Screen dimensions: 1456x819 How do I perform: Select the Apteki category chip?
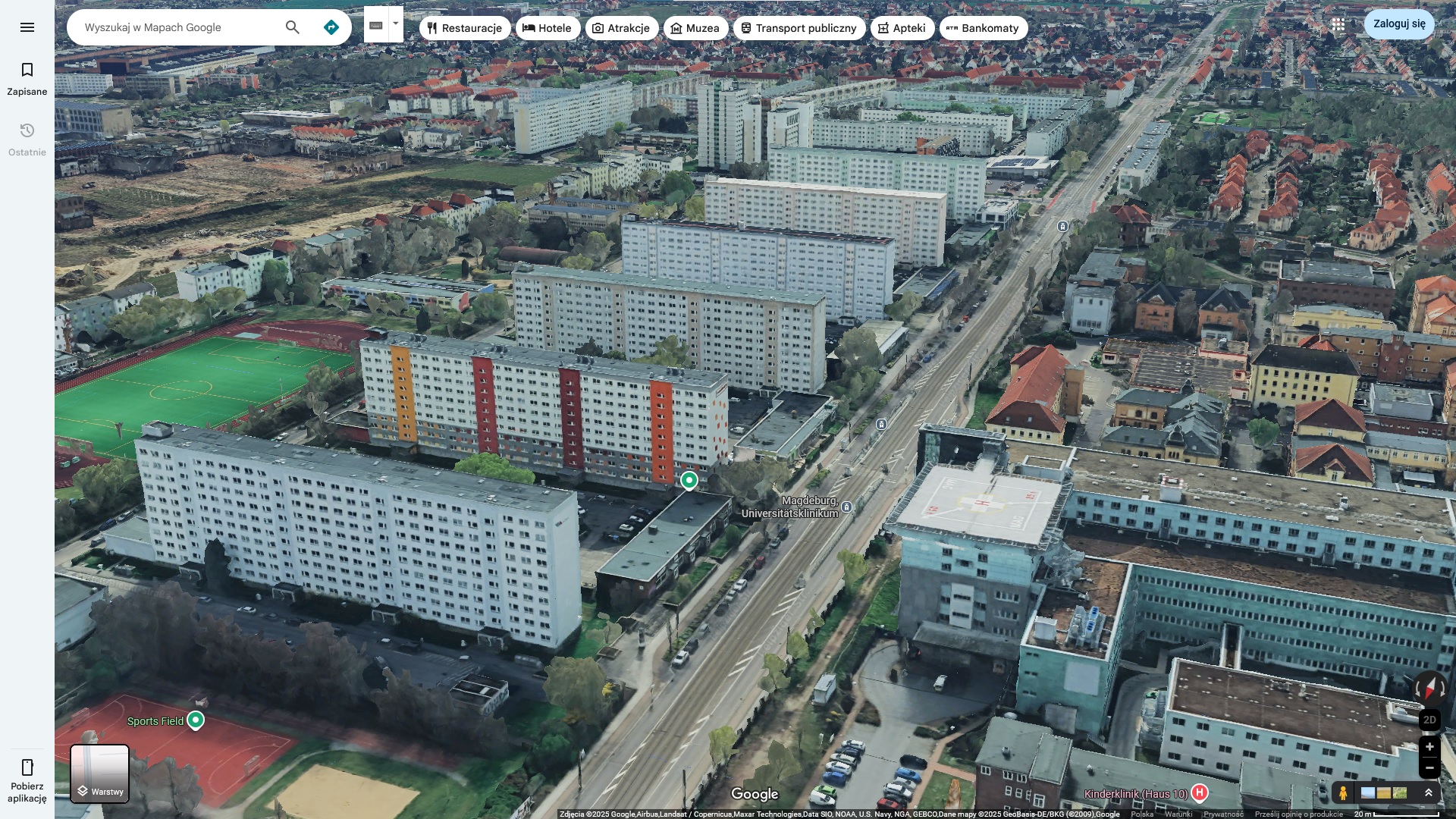902,28
